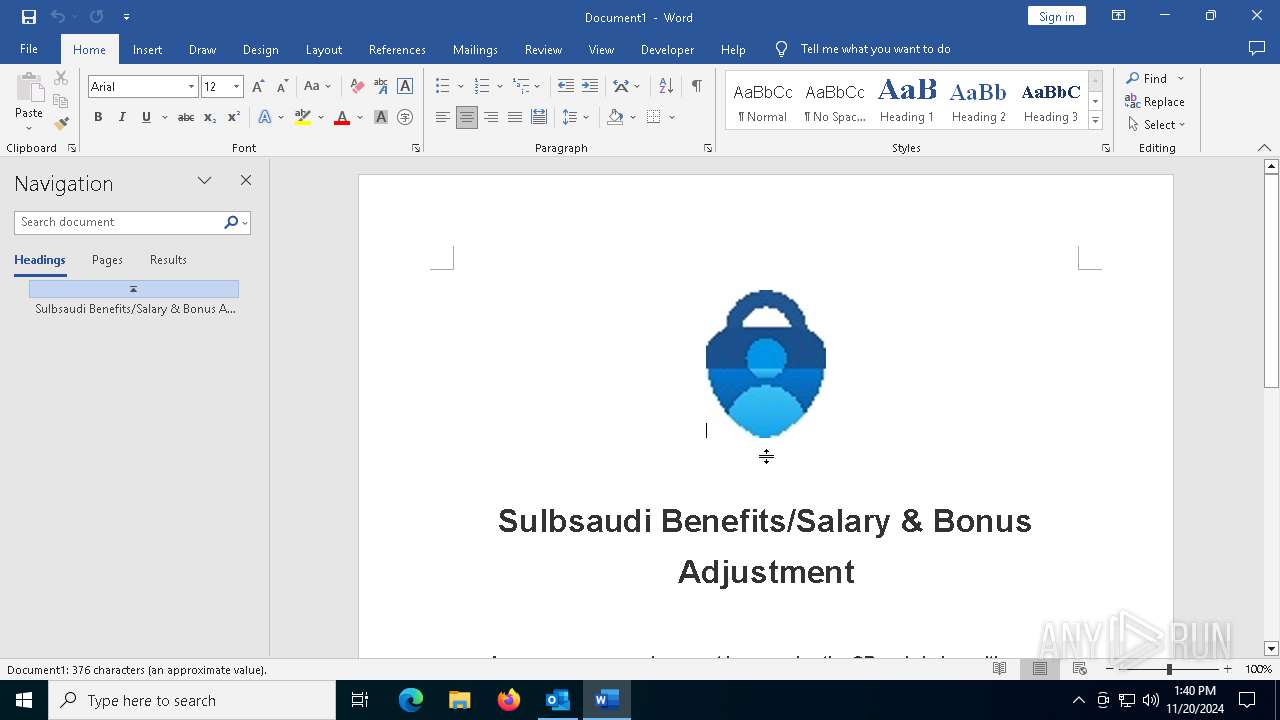The image size is (1280, 720).
Task: Switch to the Insert tab
Action: click(x=147, y=49)
